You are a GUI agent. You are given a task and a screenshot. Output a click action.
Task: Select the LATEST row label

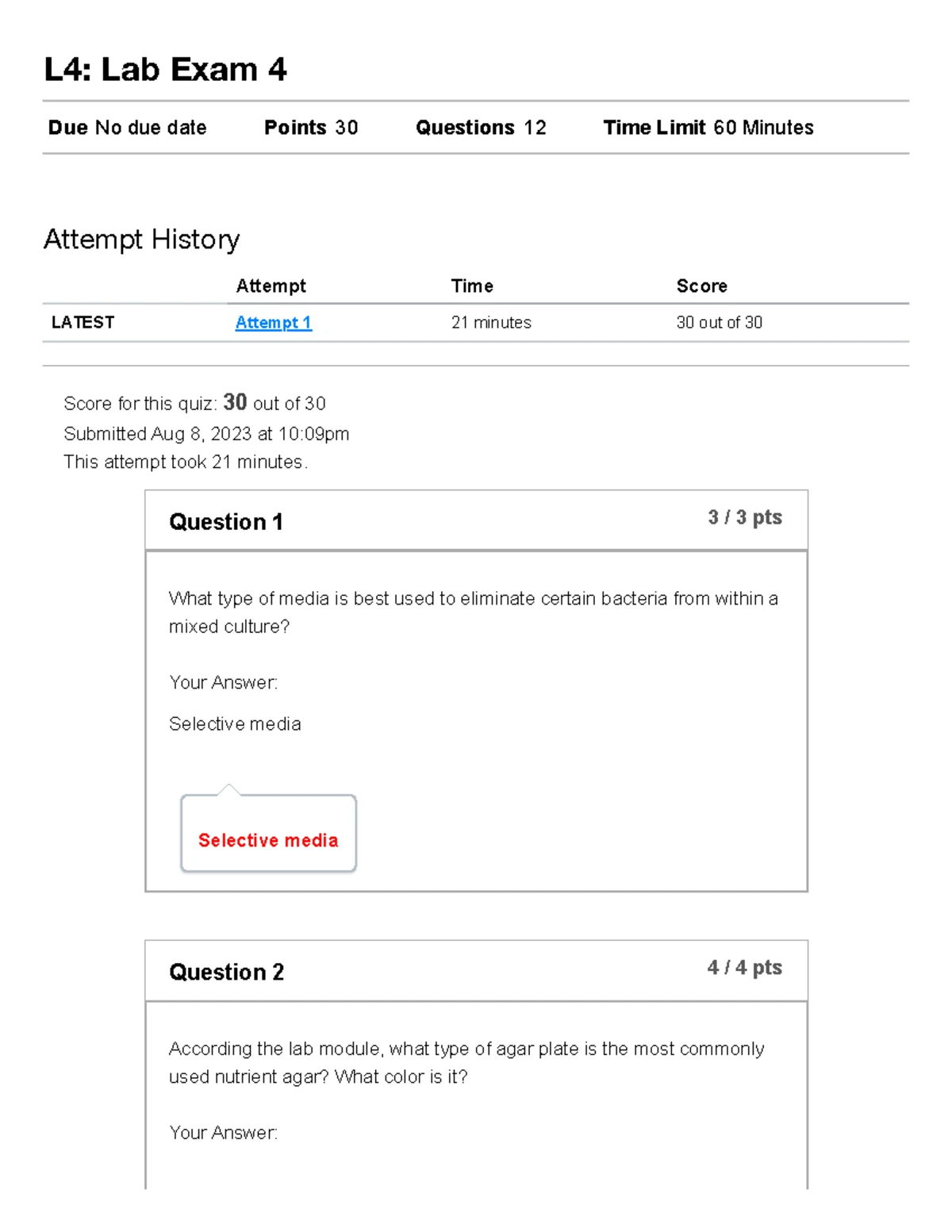pos(83,323)
